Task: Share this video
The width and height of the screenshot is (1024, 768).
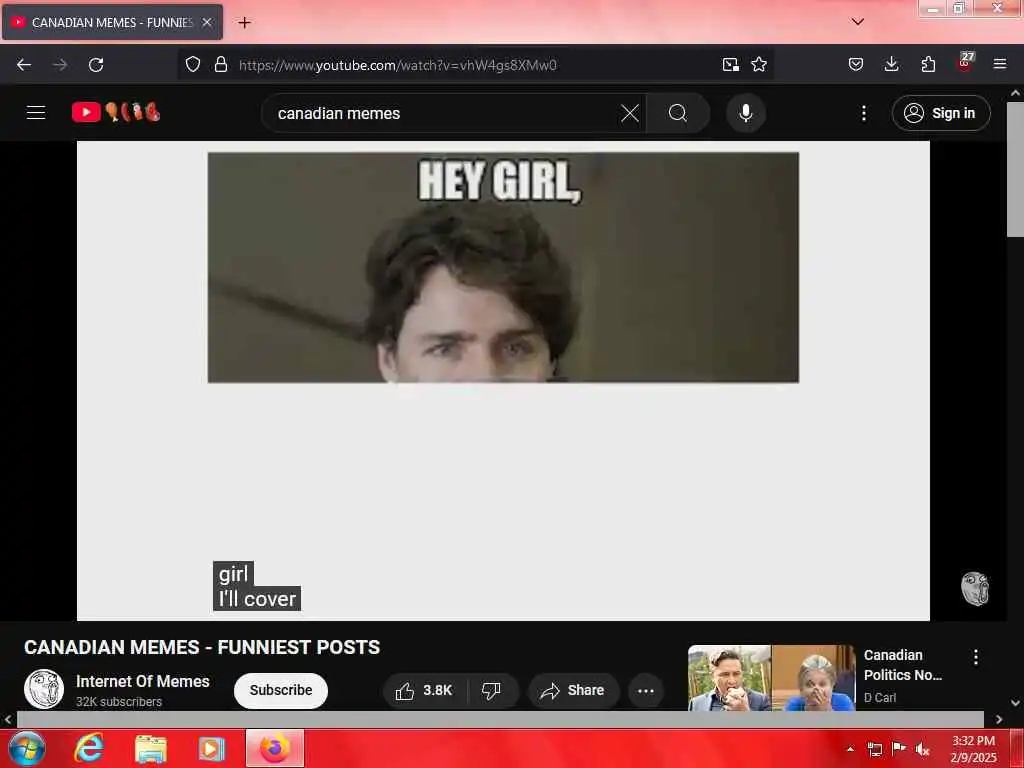Action: point(573,690)
